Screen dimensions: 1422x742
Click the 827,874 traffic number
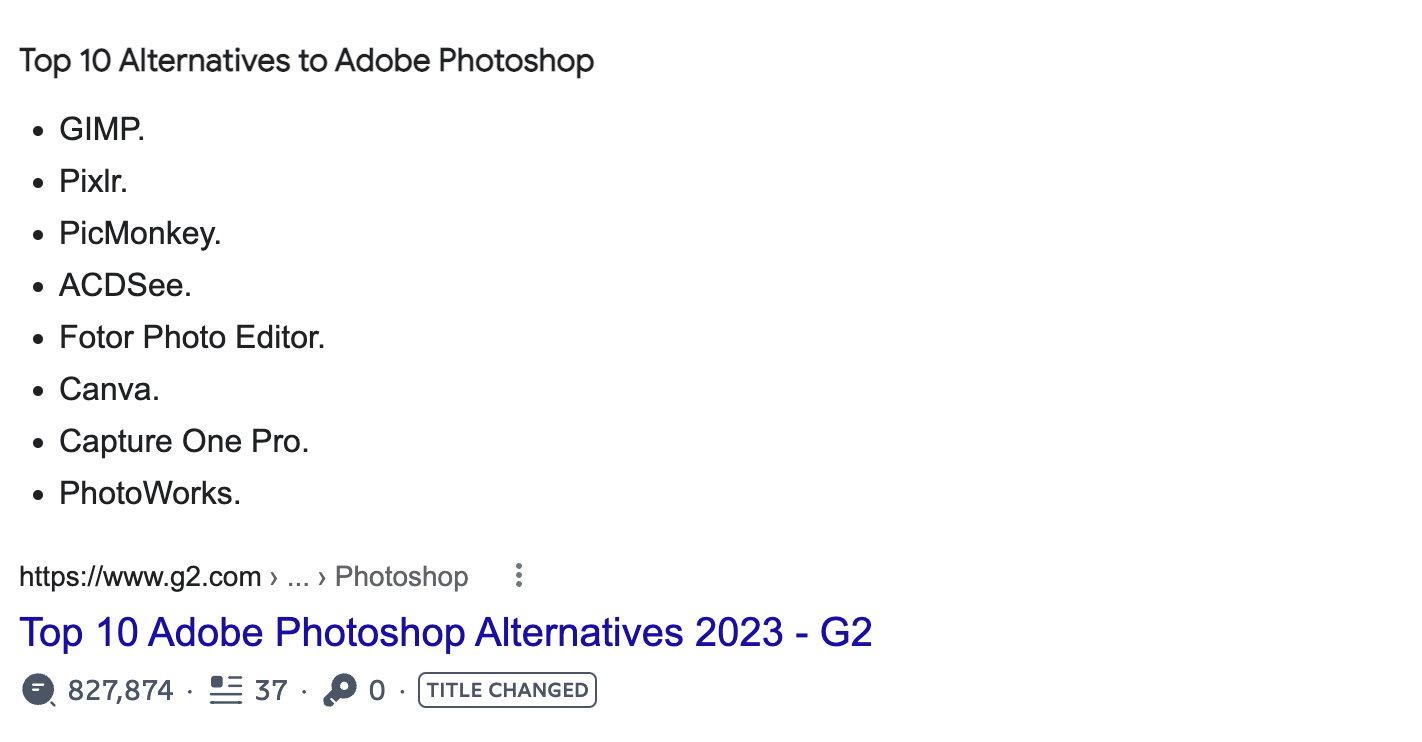(x=120, y=690)
